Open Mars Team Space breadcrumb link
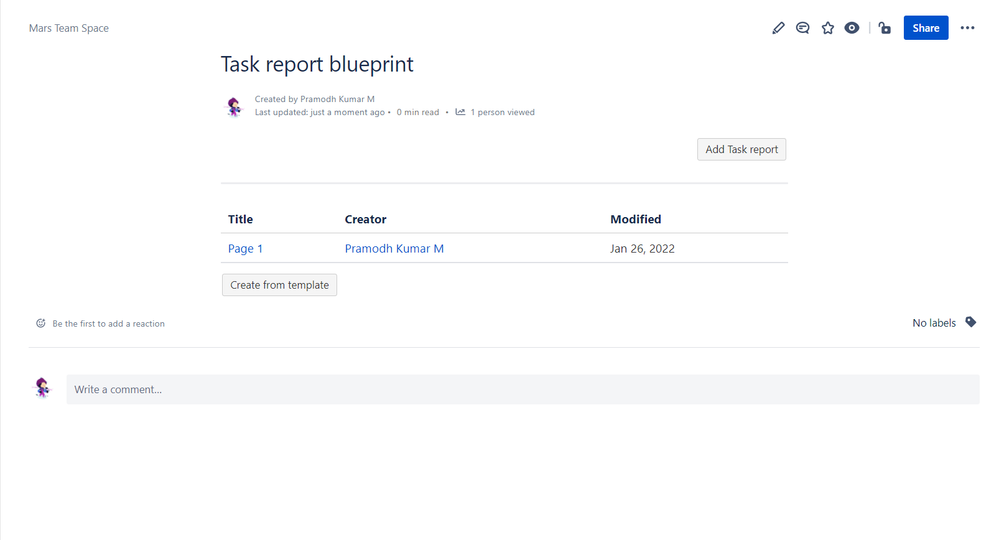Image resolution: width=999 pixels, height=540 pixels. (x=69, y=28)
